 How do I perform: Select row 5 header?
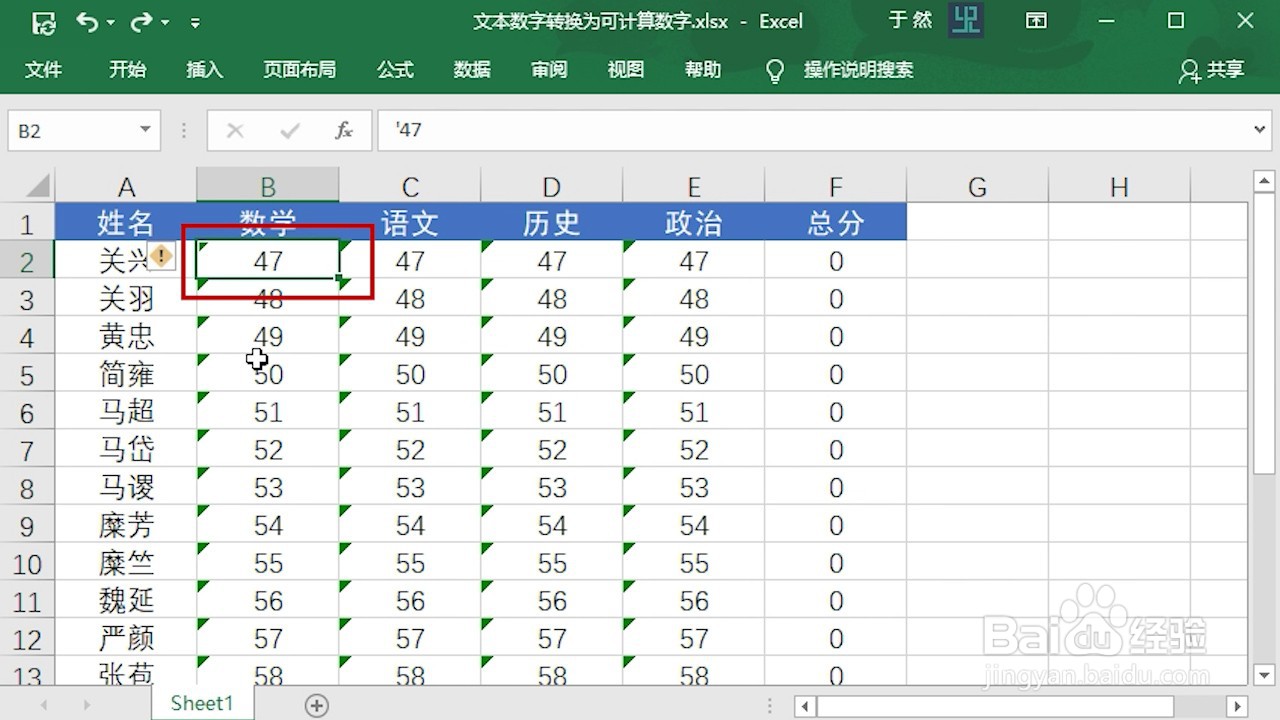[27, 375]
